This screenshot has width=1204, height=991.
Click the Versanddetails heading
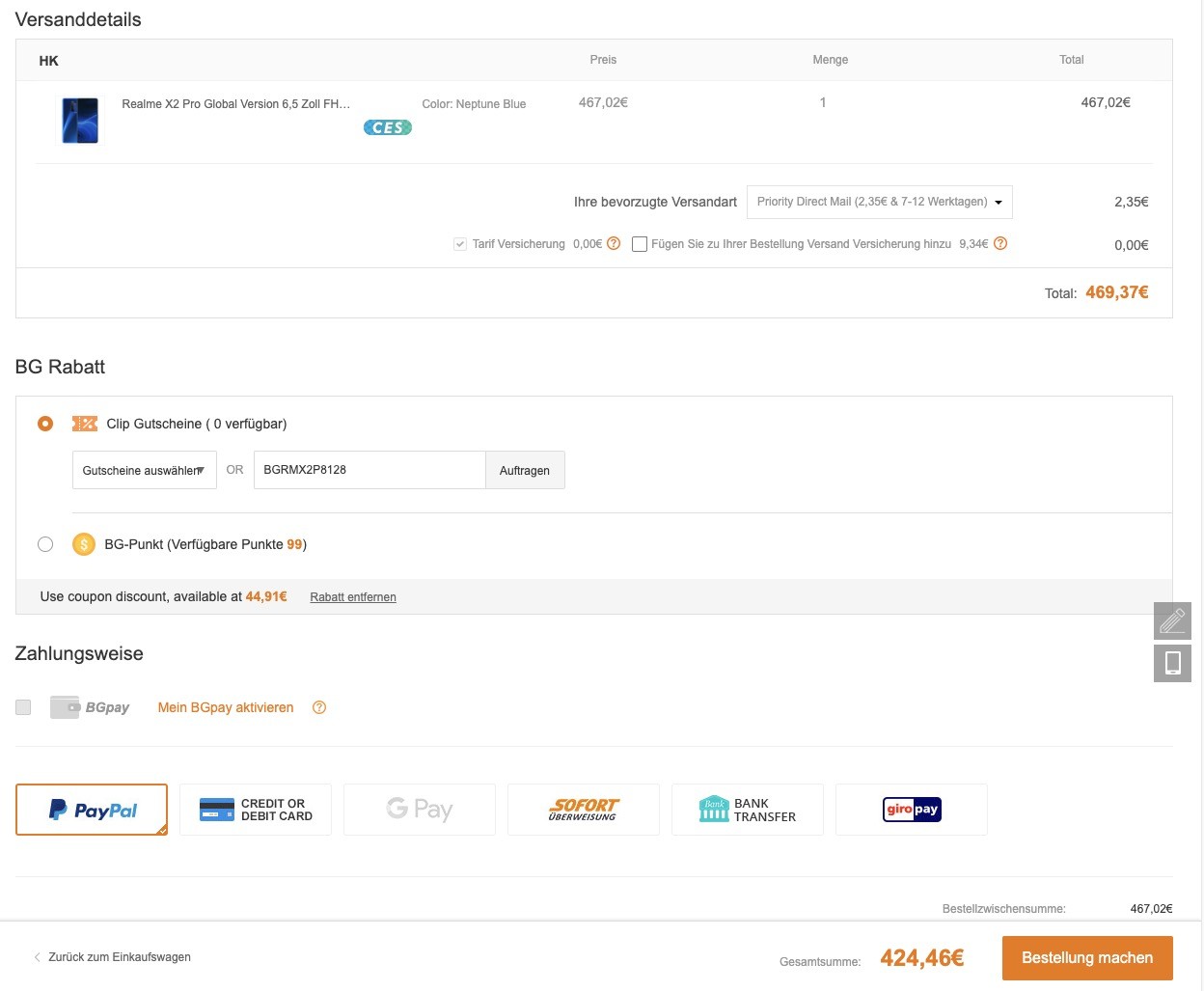[78, 19]
